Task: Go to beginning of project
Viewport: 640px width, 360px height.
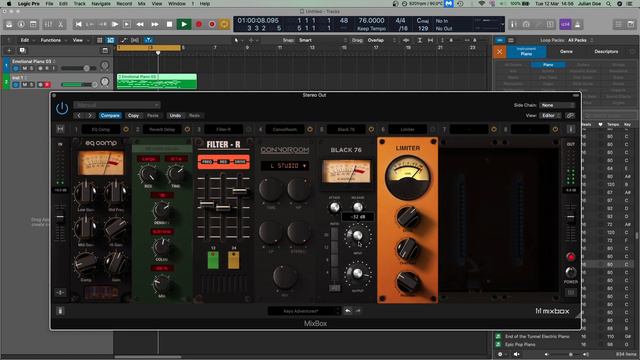Action: coord(78,24)
